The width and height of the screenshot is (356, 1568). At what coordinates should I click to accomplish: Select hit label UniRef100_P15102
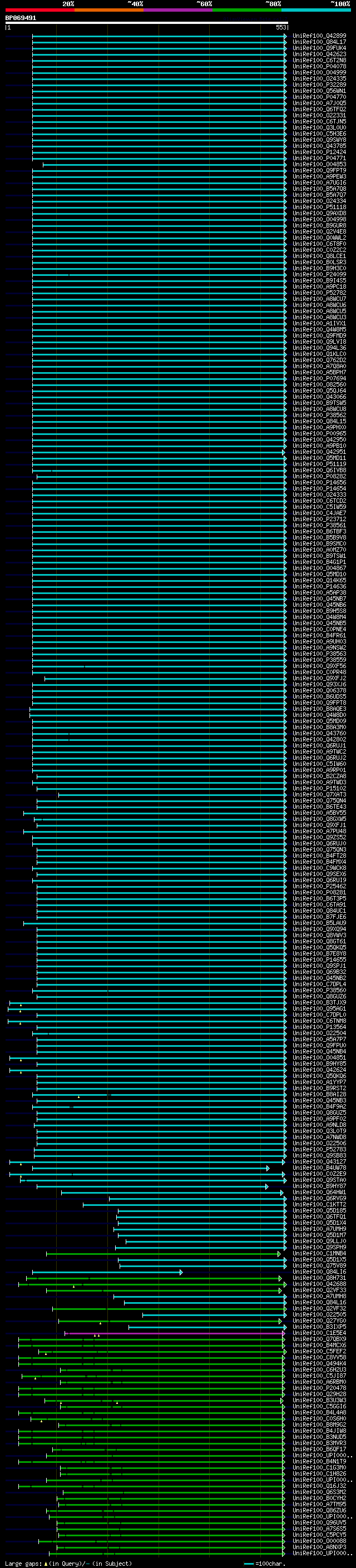319,788
